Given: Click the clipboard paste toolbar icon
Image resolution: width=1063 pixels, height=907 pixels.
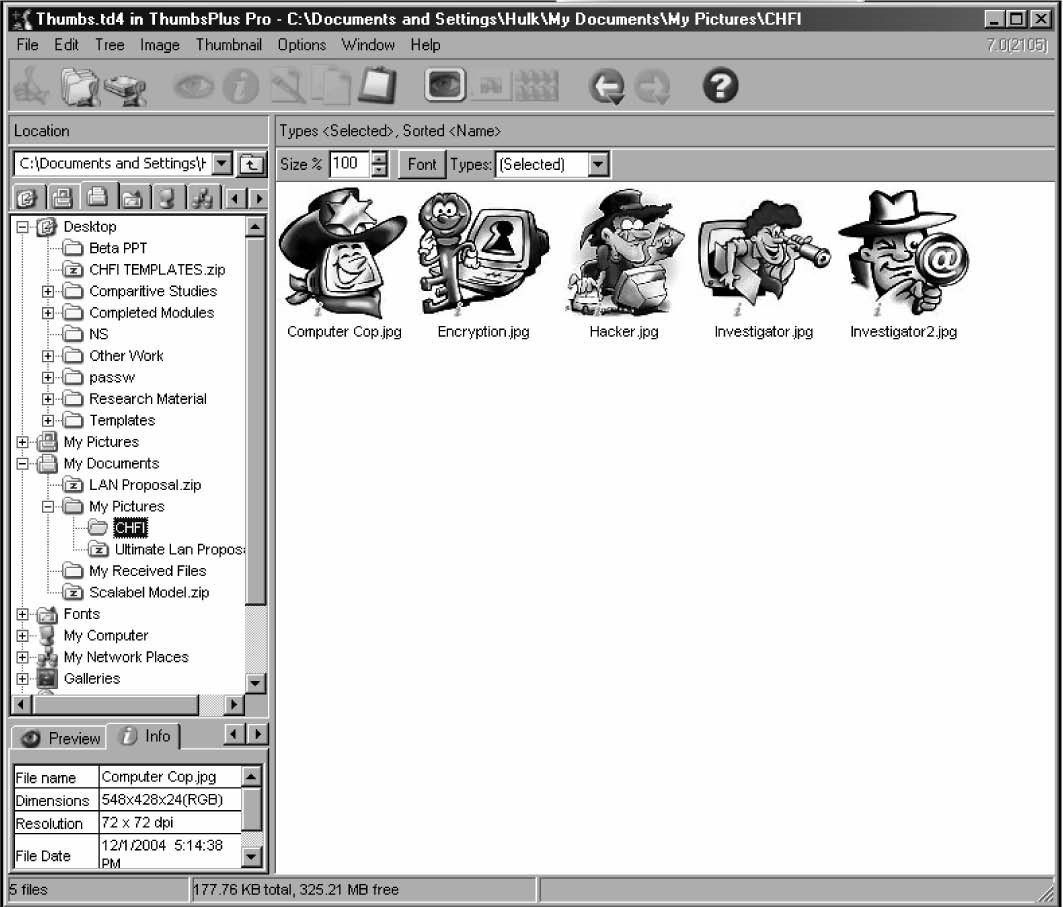Looking at the screenshot, I should click(x=377, y=86).
